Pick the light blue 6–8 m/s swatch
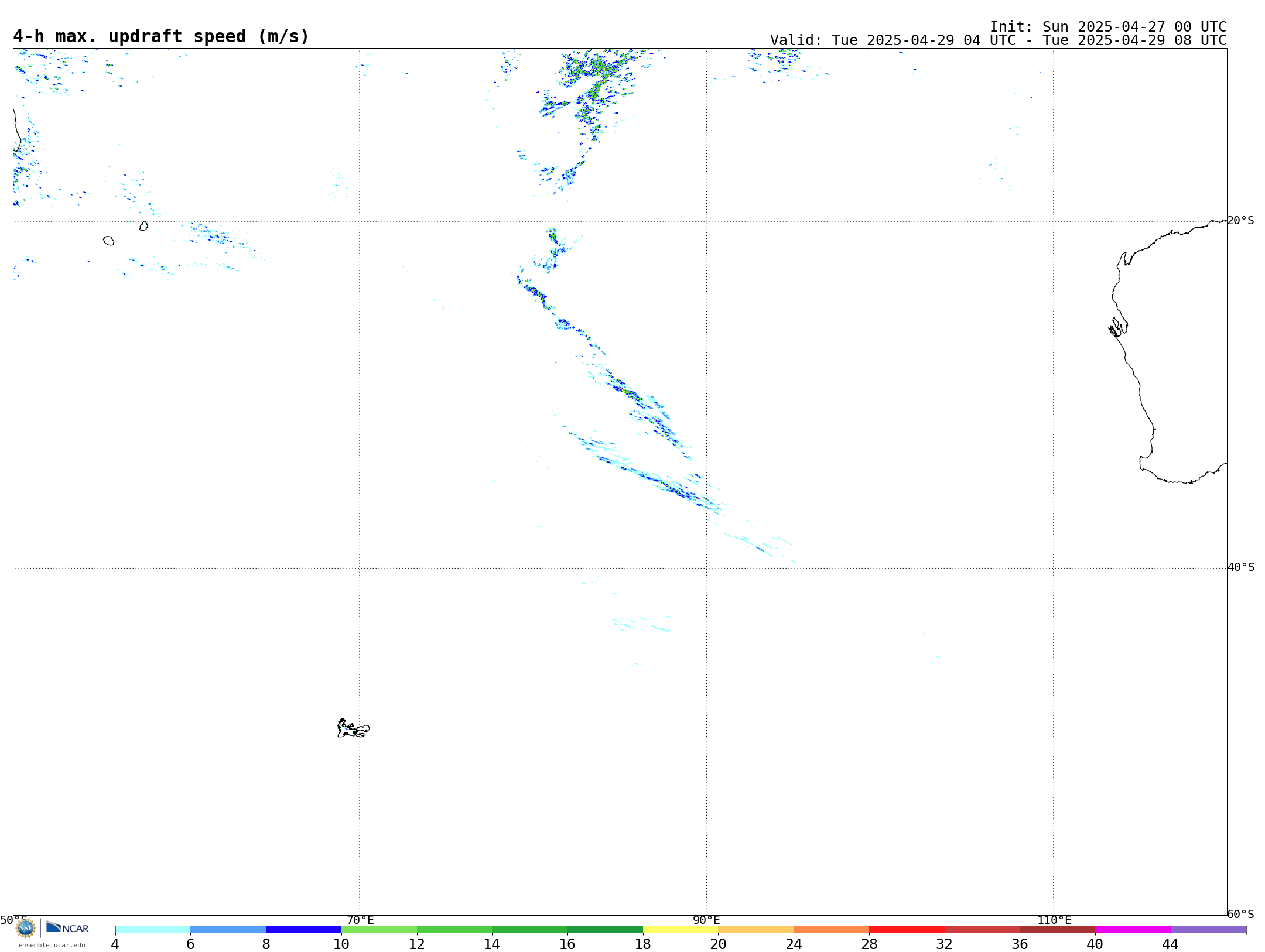Screen dimensions: 1265x952 pos(228,930)
